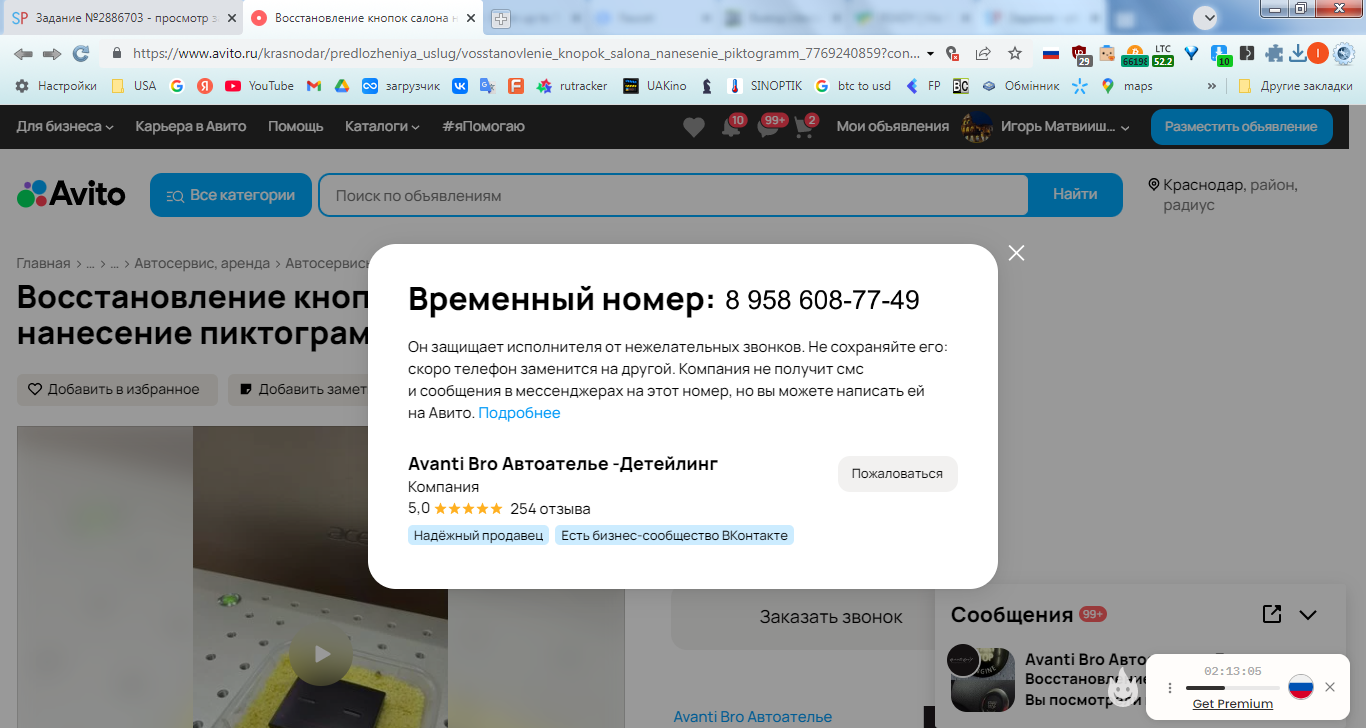Image resolution: width=1366 pixels, height=728 pixels.
Task: Click the share page icon in address bar
Action: tap(983, 53)
